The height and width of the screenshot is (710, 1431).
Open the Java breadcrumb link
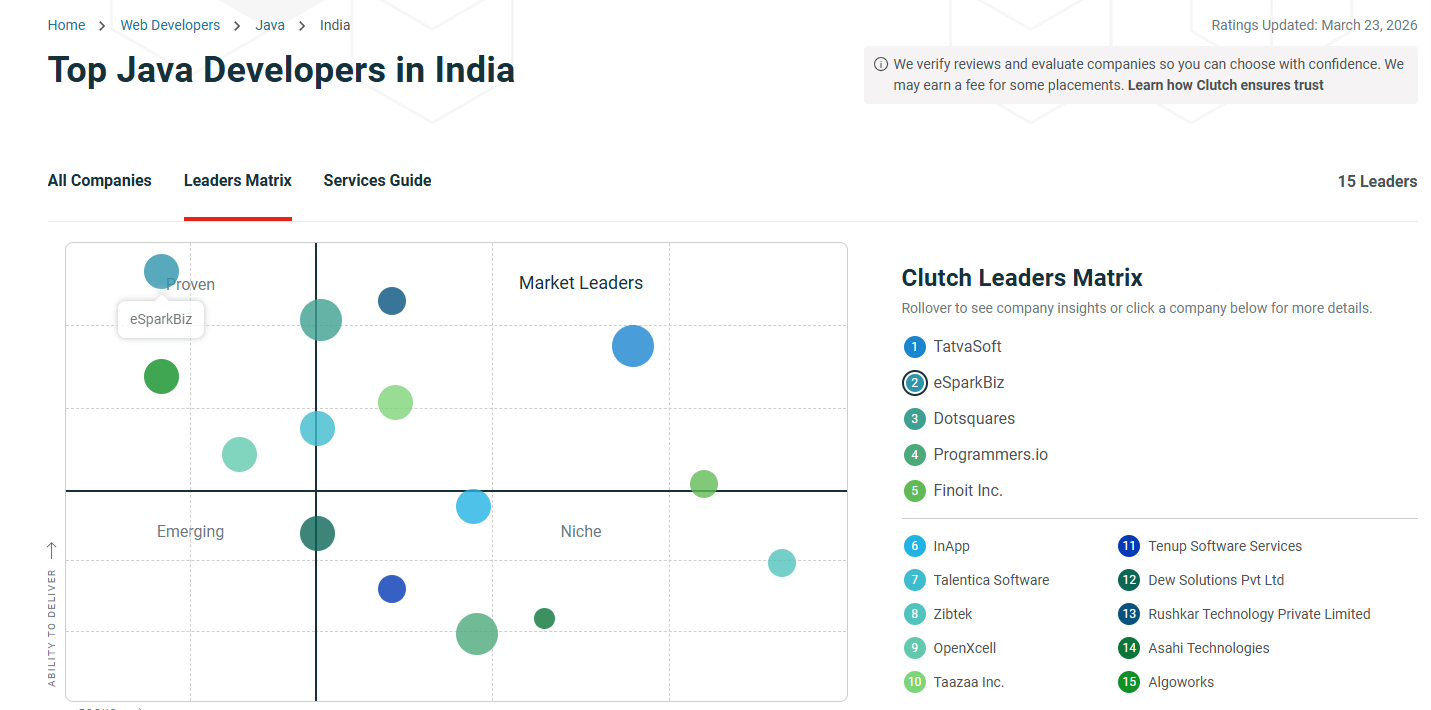tap(270, 24)
